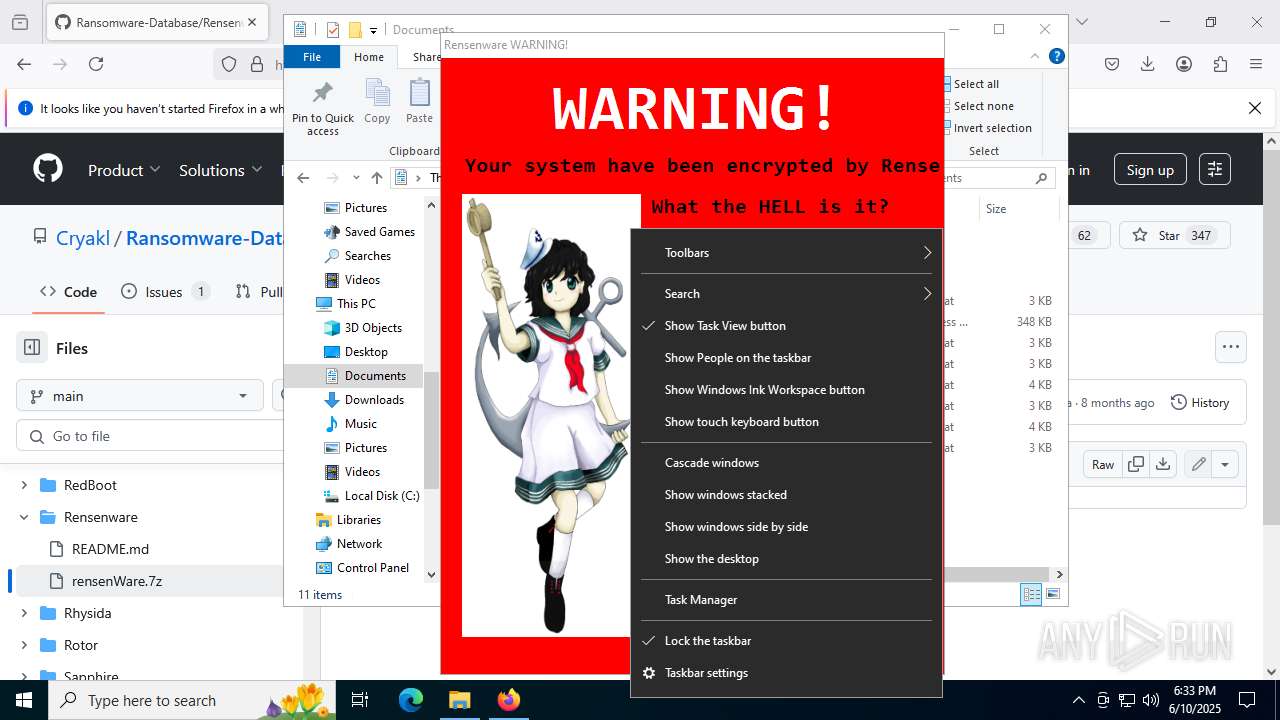The image size is (1280, 720).
Task: Open Firefox application menu
Action: 1256,64
